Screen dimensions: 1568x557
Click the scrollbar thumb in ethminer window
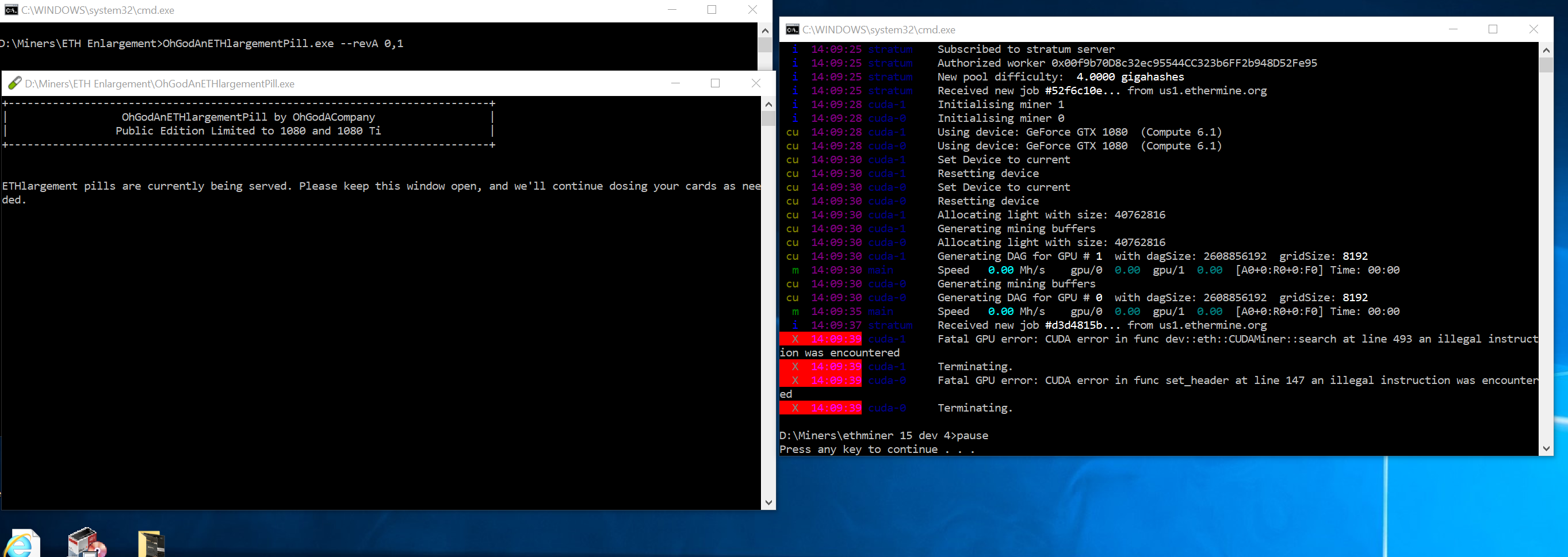pos(1546,65)
